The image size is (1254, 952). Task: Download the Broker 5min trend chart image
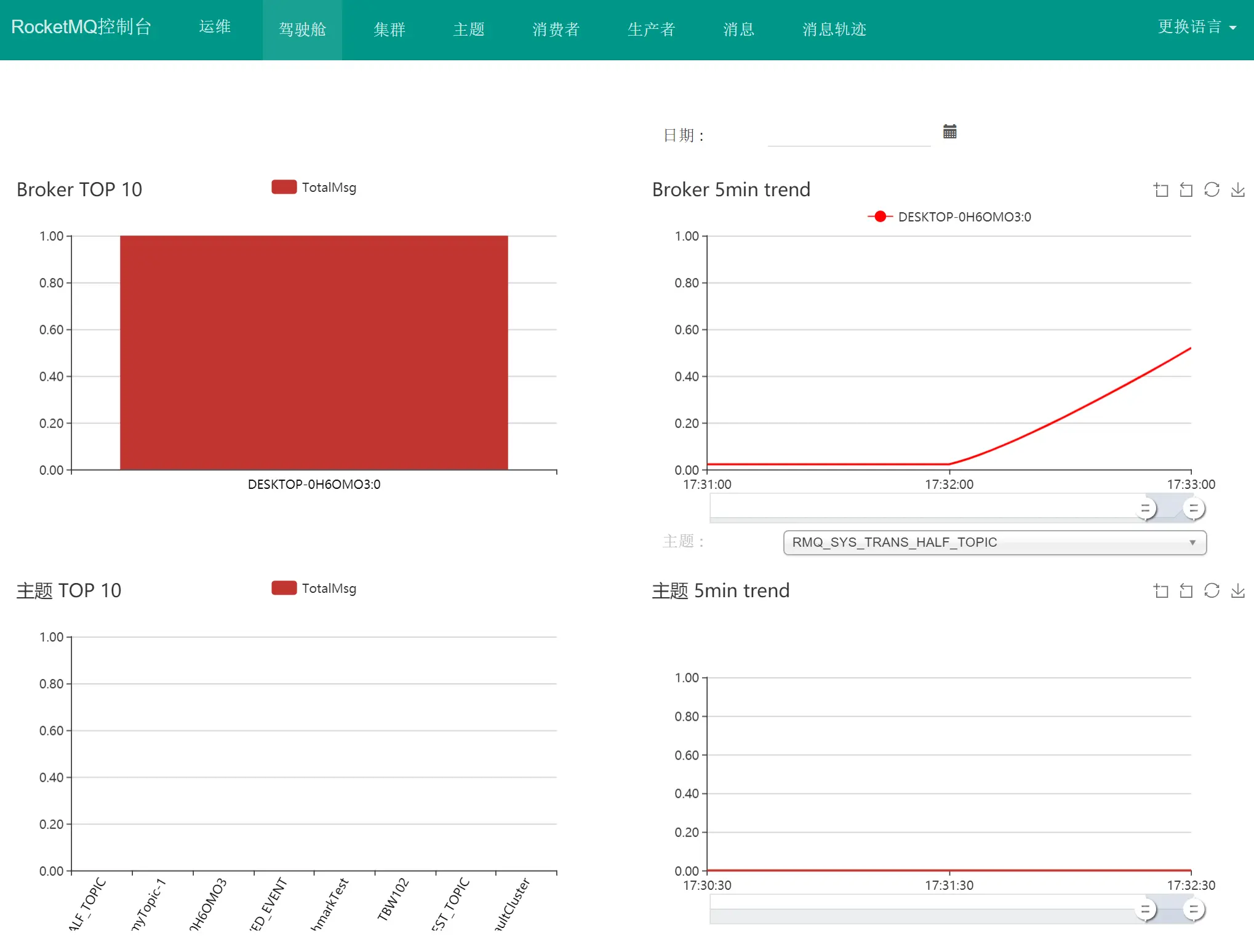click(x=1237, y=190)
